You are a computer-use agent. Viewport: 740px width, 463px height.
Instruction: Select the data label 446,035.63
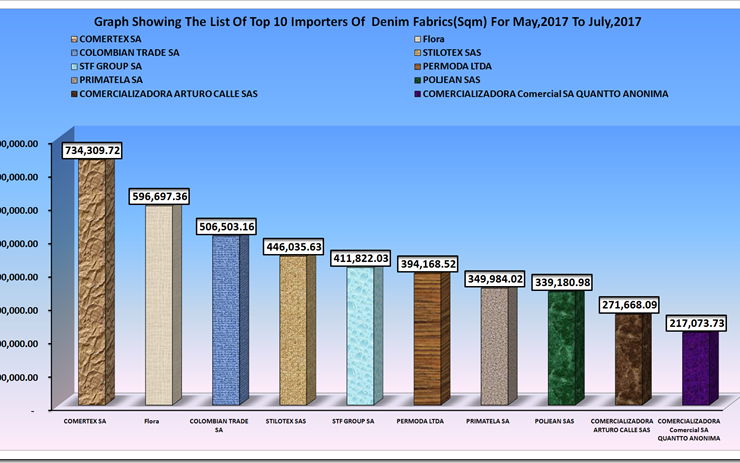[x=294, y=247]
